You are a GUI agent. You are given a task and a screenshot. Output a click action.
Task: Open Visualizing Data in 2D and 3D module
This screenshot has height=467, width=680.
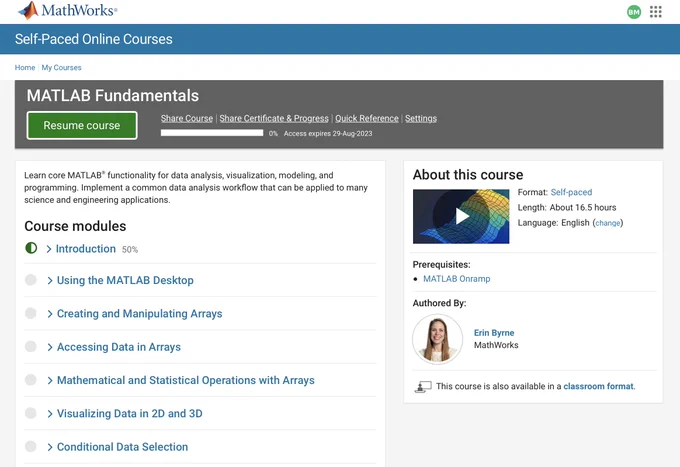(x=130, y=414)
